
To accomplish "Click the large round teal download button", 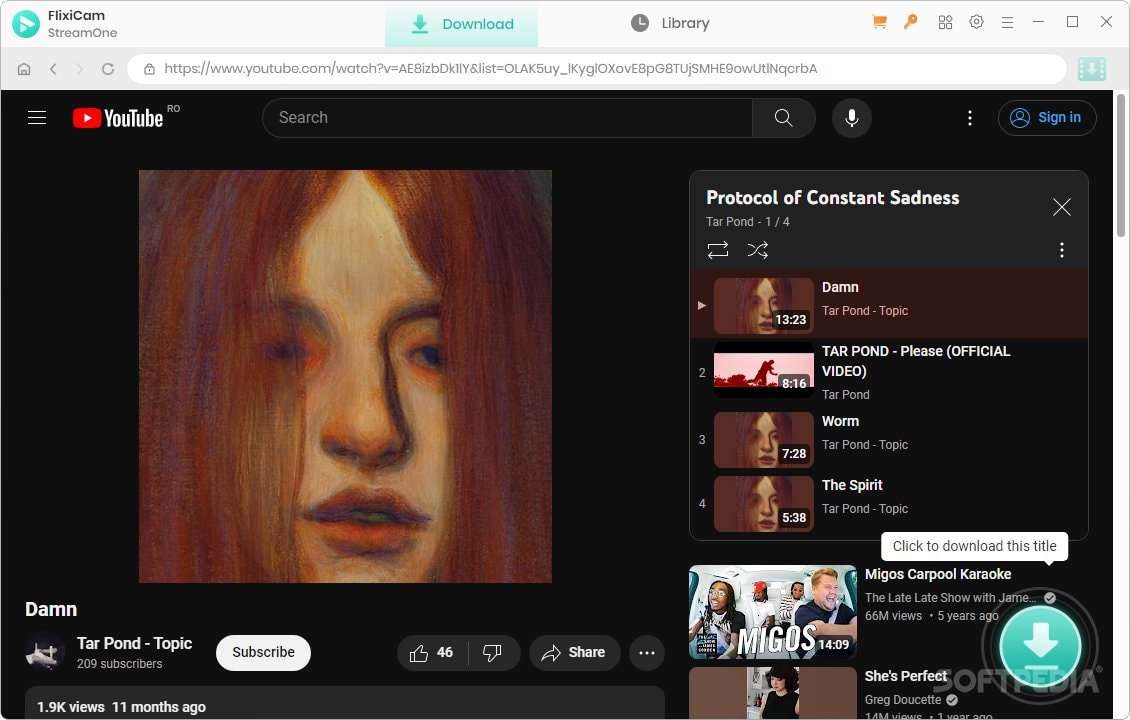I will 1040,646.
